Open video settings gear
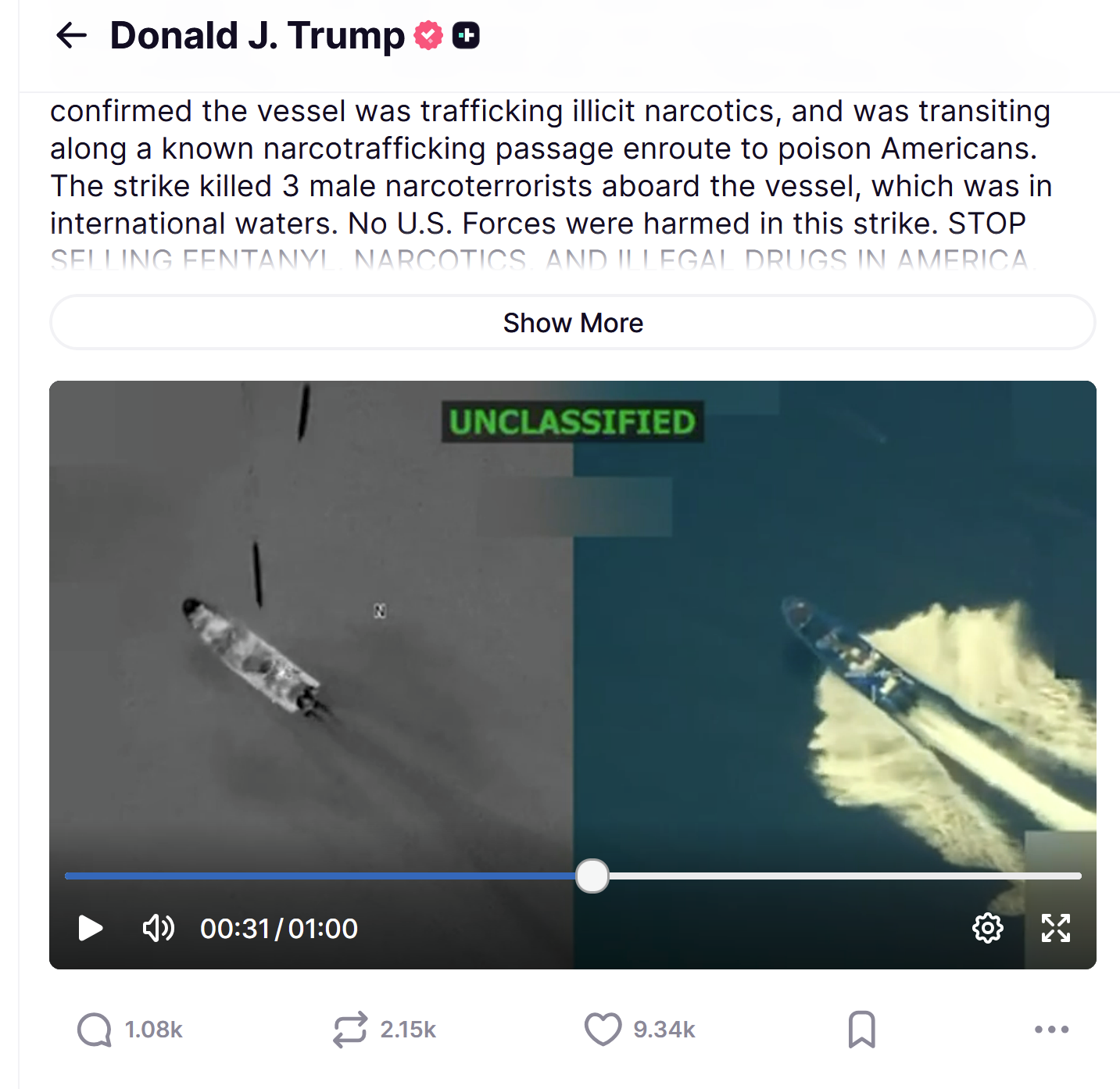This screenshot has width=1120, height=1089. 988,929
